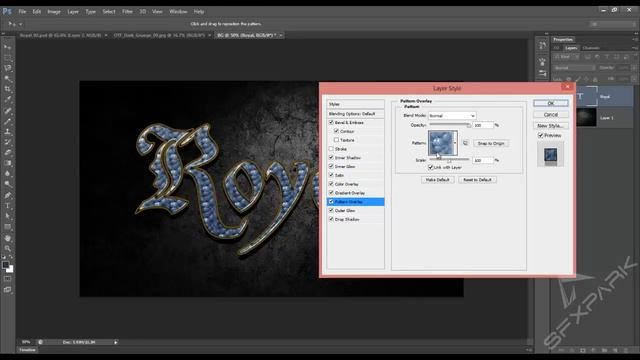Select the Eyedropper tool
The width and height of the screenshot is (640, 360).
[8, 100]
